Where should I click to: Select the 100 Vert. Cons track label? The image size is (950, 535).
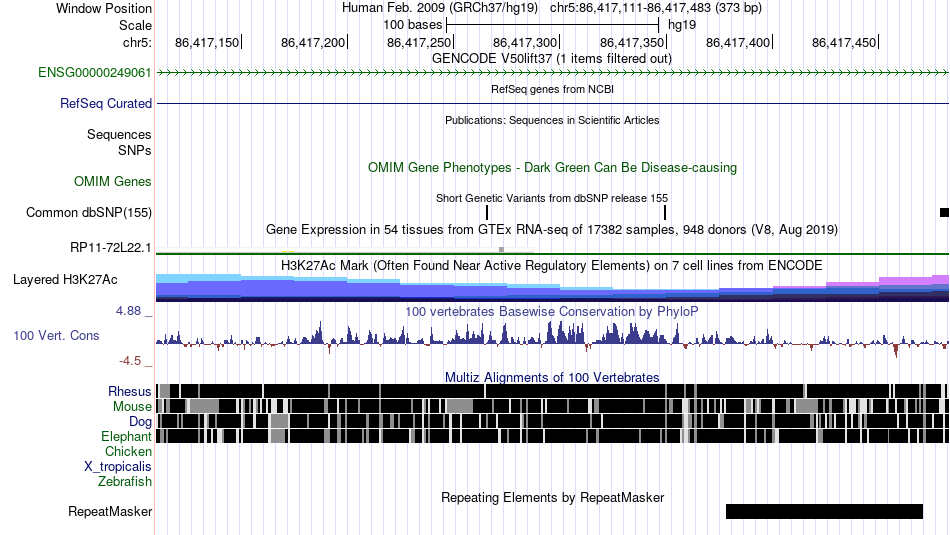56,336
